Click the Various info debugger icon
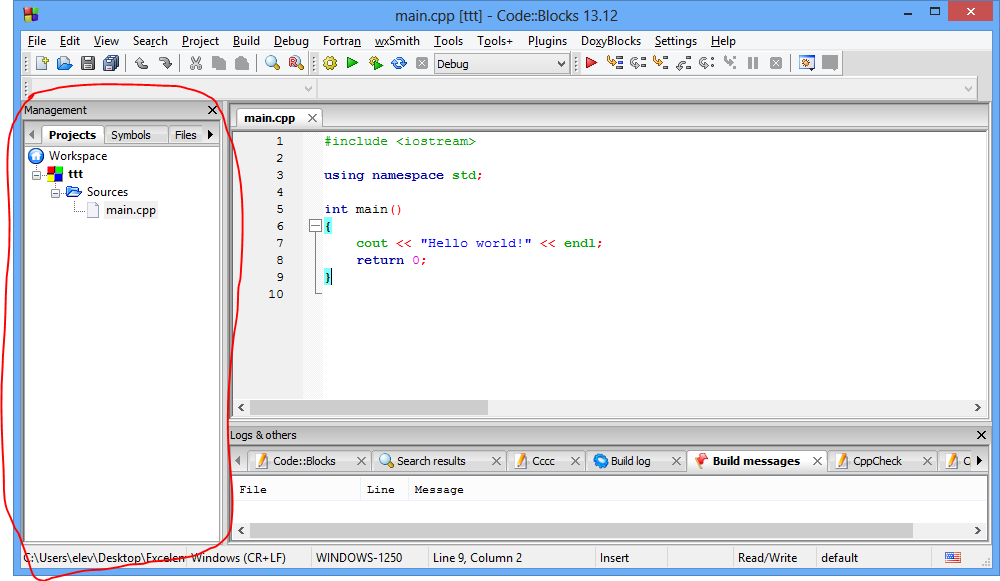Image resolution: width=1000 pixels, height=581 pixels. coord(830,63)
